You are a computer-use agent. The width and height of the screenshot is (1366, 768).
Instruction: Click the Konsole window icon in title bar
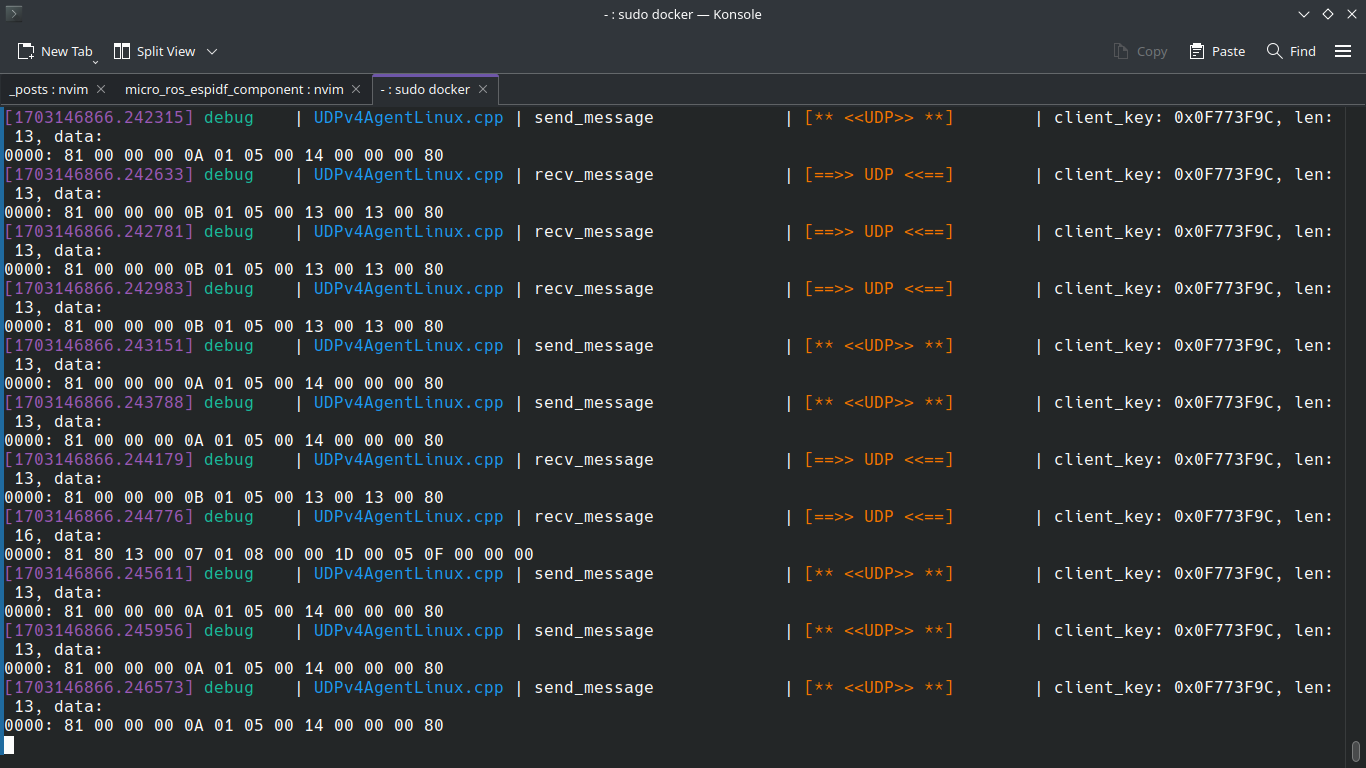14,13
